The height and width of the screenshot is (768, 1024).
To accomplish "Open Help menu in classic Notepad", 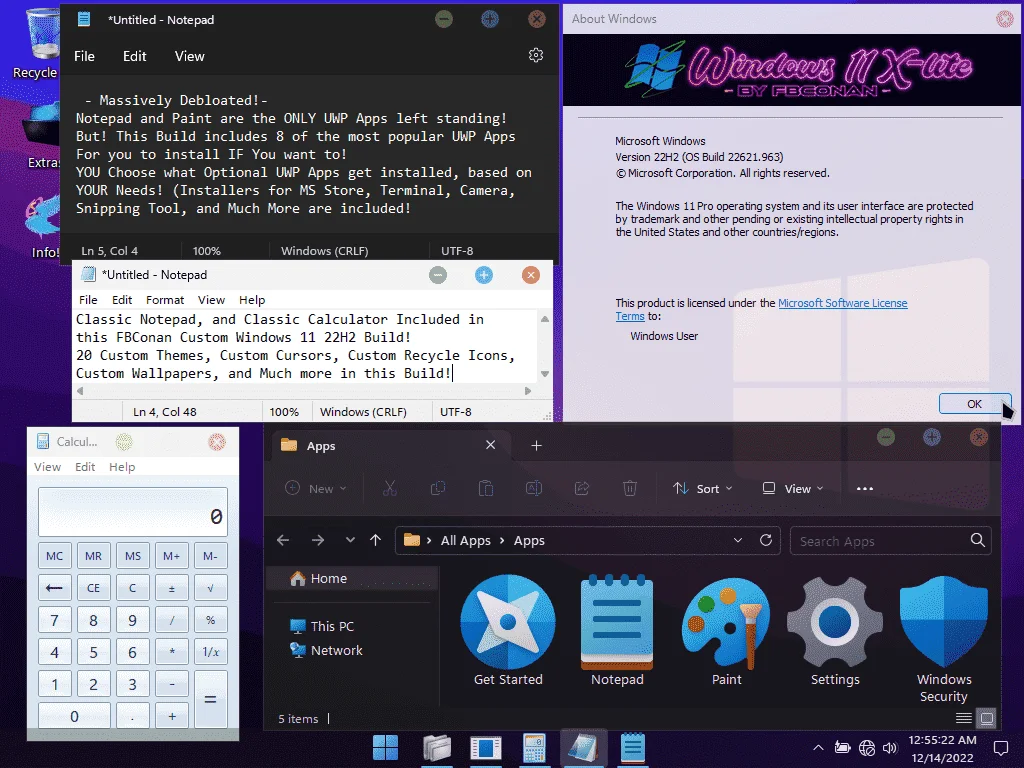I will 252,300.
